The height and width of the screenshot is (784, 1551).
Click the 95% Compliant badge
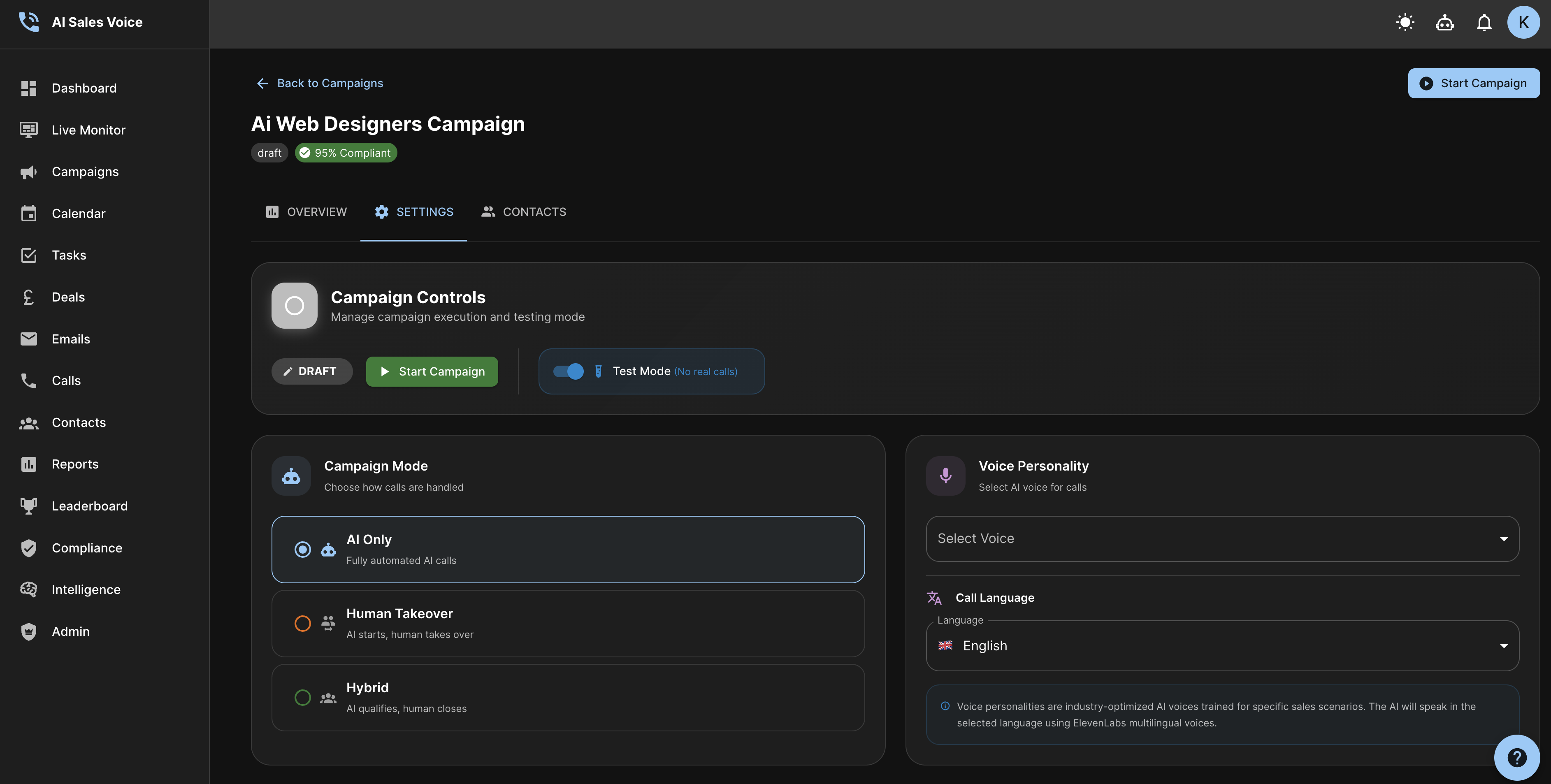click(346, 152)
